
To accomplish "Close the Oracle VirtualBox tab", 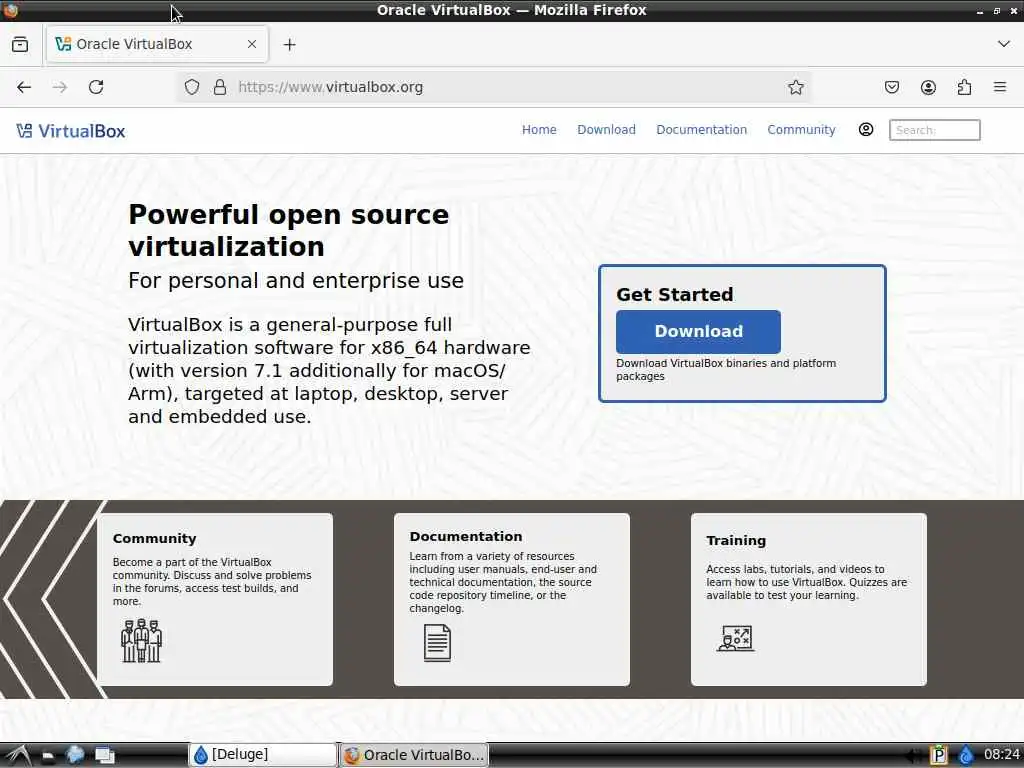I will point(252,44).
